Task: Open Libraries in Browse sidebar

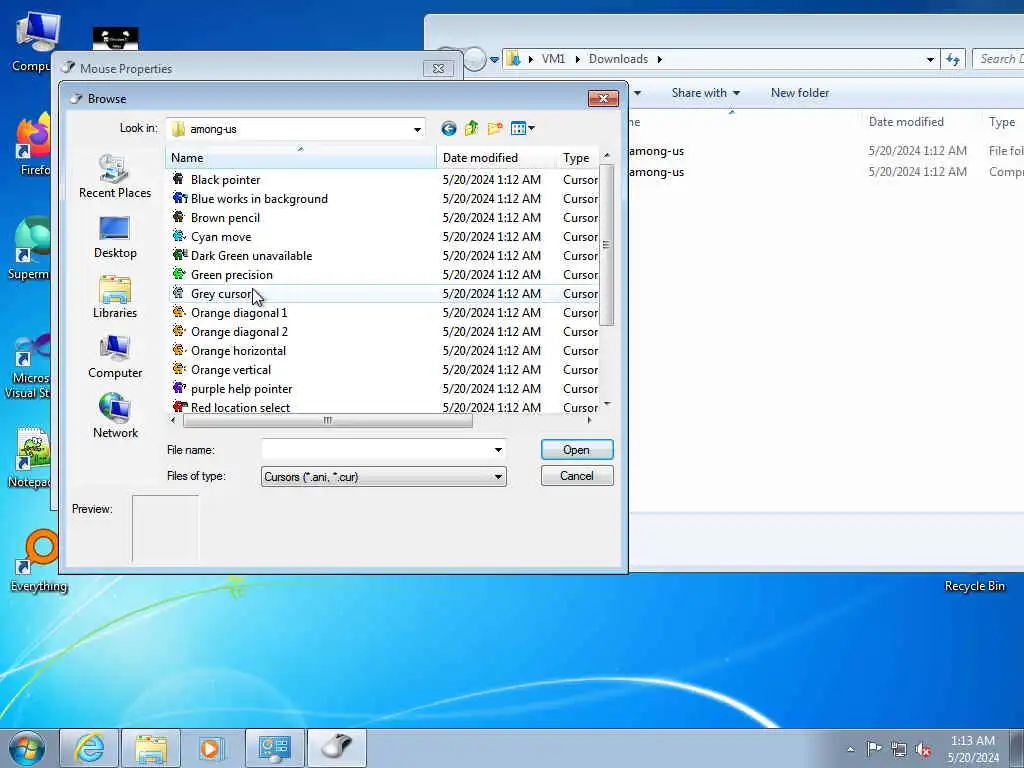Action: point(115,297)
